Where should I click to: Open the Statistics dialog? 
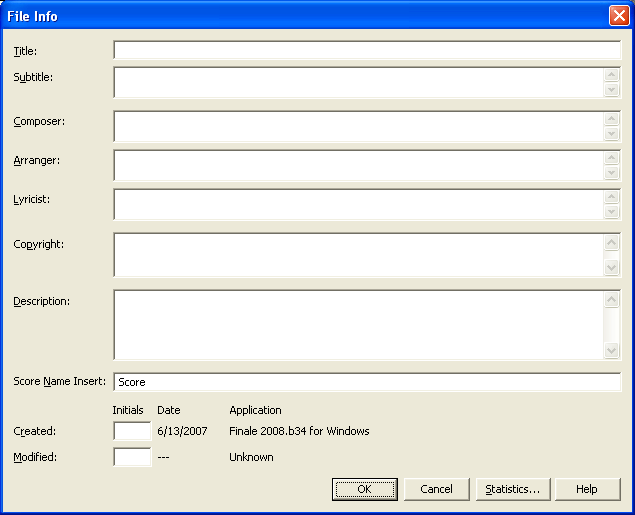[512, 489]
